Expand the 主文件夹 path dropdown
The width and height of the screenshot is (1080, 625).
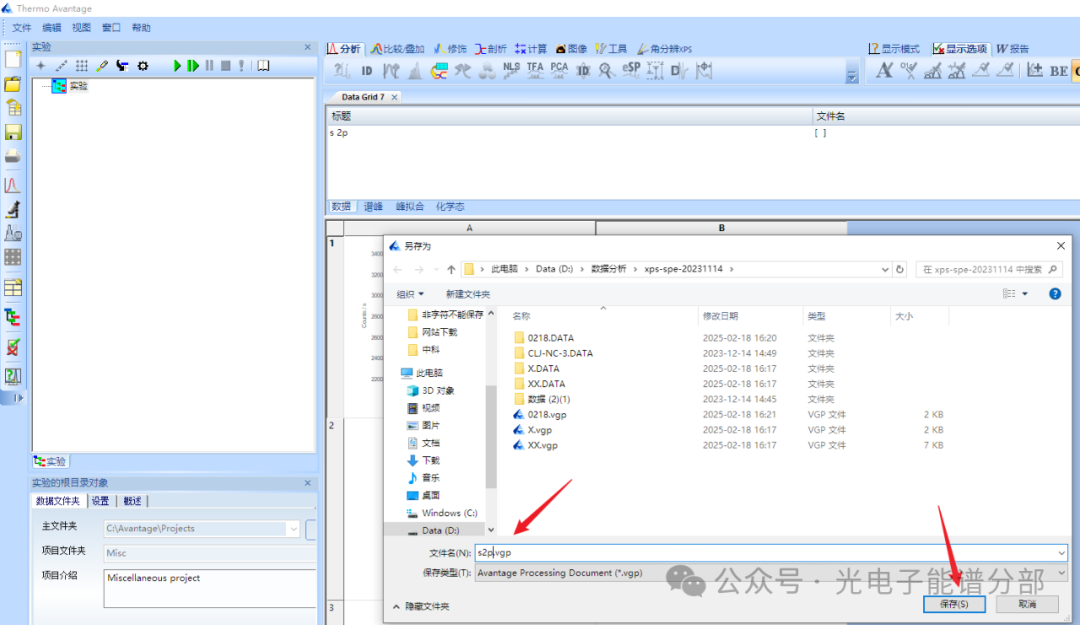click(293, 529)
